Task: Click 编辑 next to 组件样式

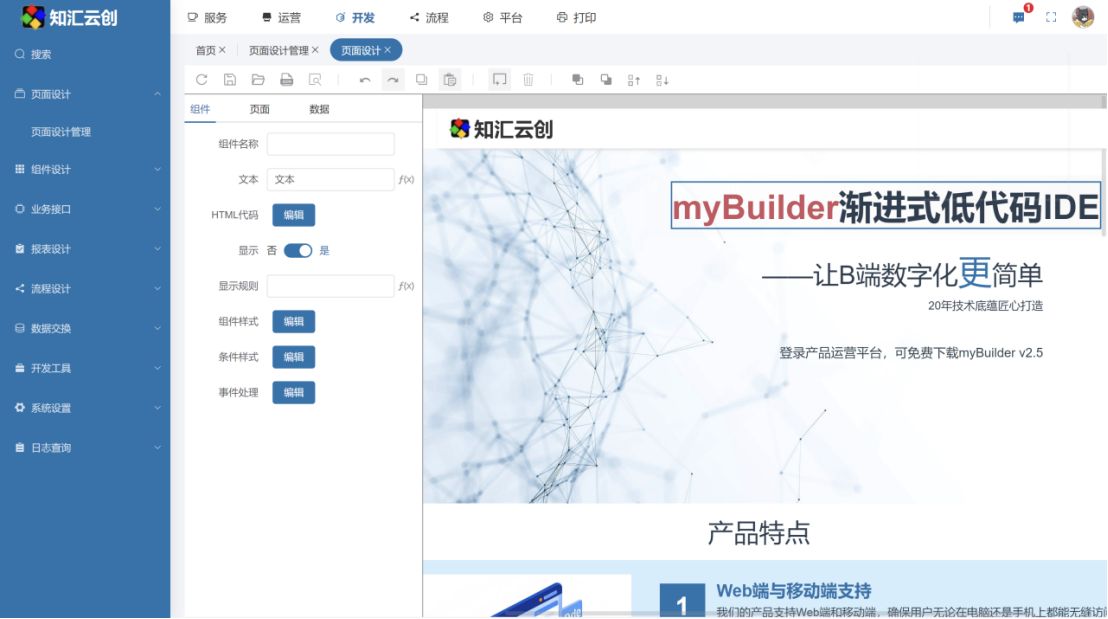Action: pyautogui.click(x=294, y=322)
